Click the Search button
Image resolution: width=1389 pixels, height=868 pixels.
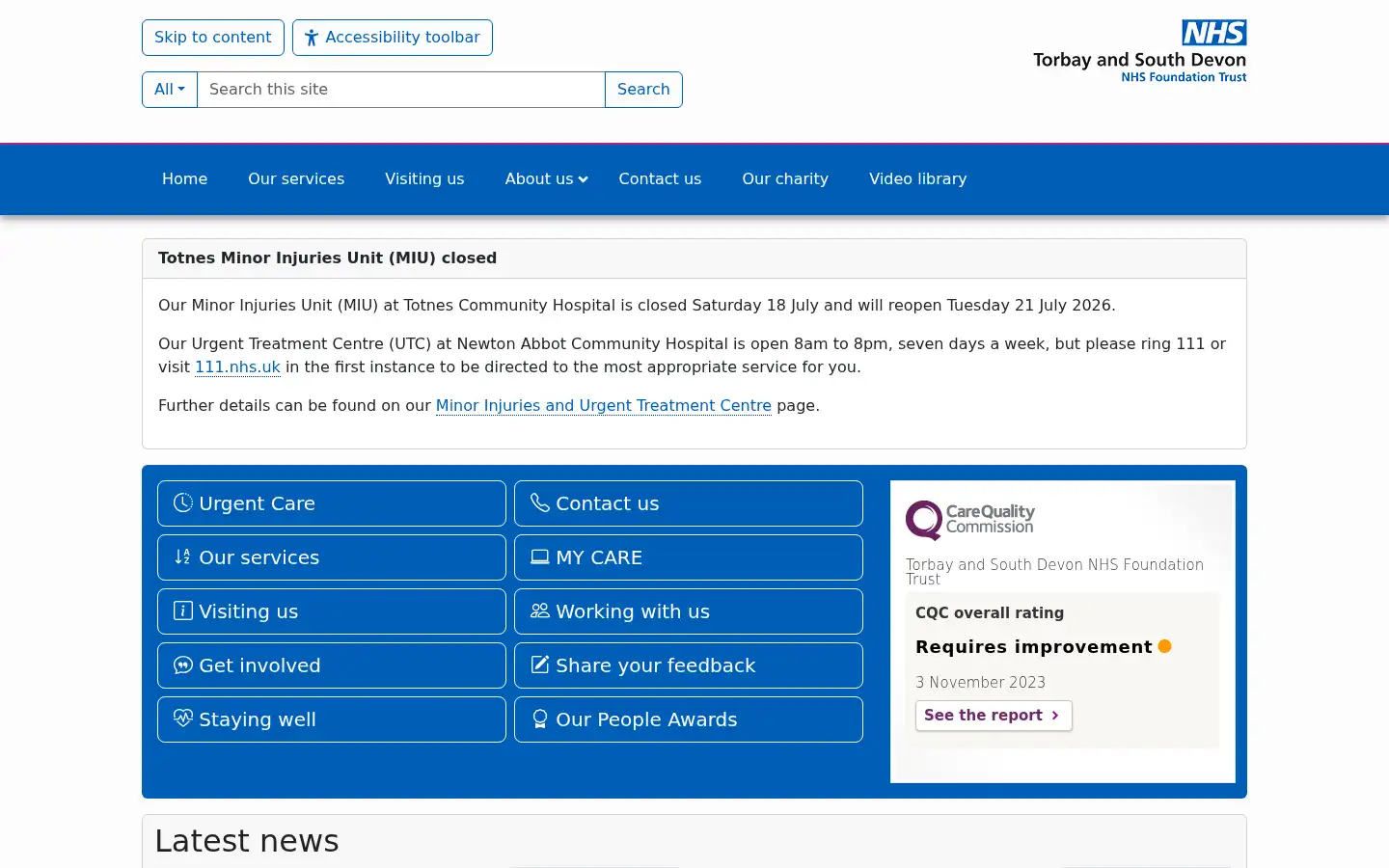(x=643, y=90)
